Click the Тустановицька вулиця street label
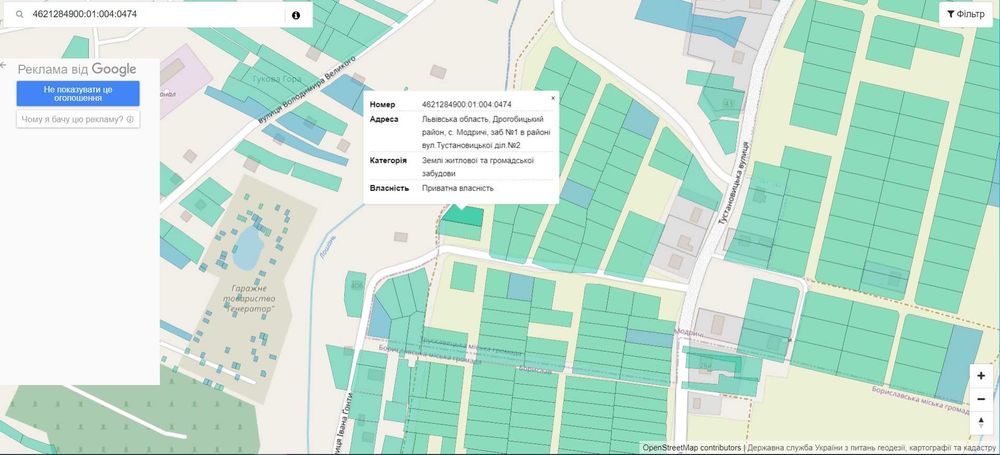The width and height of the screenshot is (1000, 455). [x=734, y=183]
